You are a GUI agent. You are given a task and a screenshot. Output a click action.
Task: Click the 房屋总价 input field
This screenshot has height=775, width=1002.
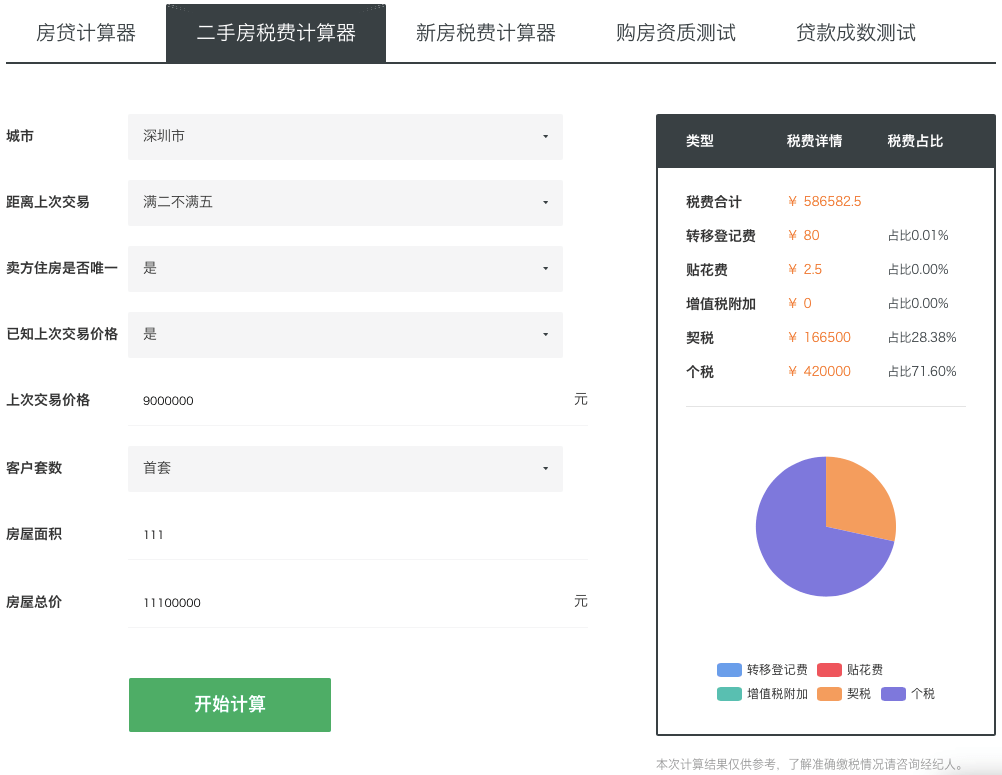coord(350,602)
